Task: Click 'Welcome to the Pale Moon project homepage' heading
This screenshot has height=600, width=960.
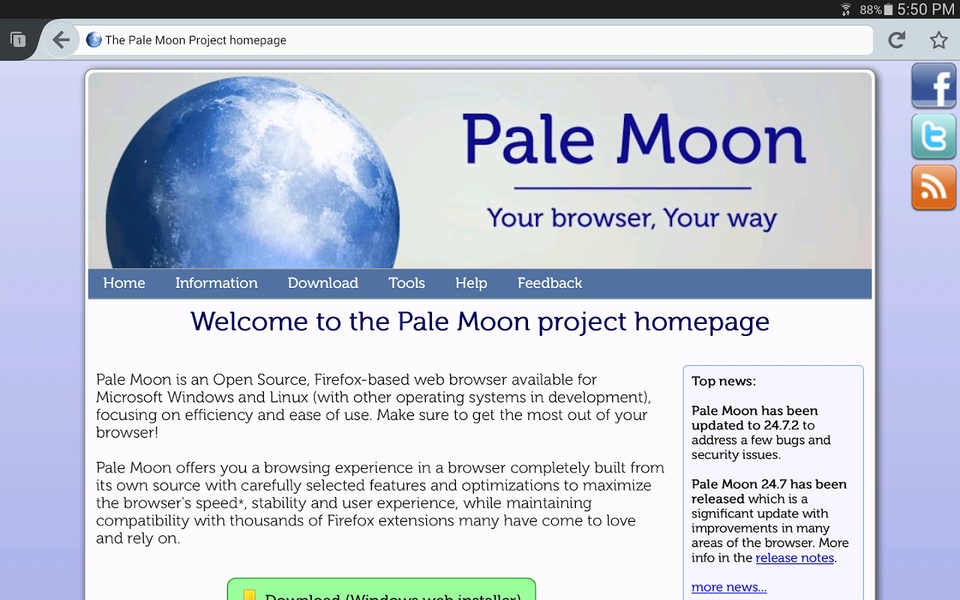Action: (x=479, y=321)
